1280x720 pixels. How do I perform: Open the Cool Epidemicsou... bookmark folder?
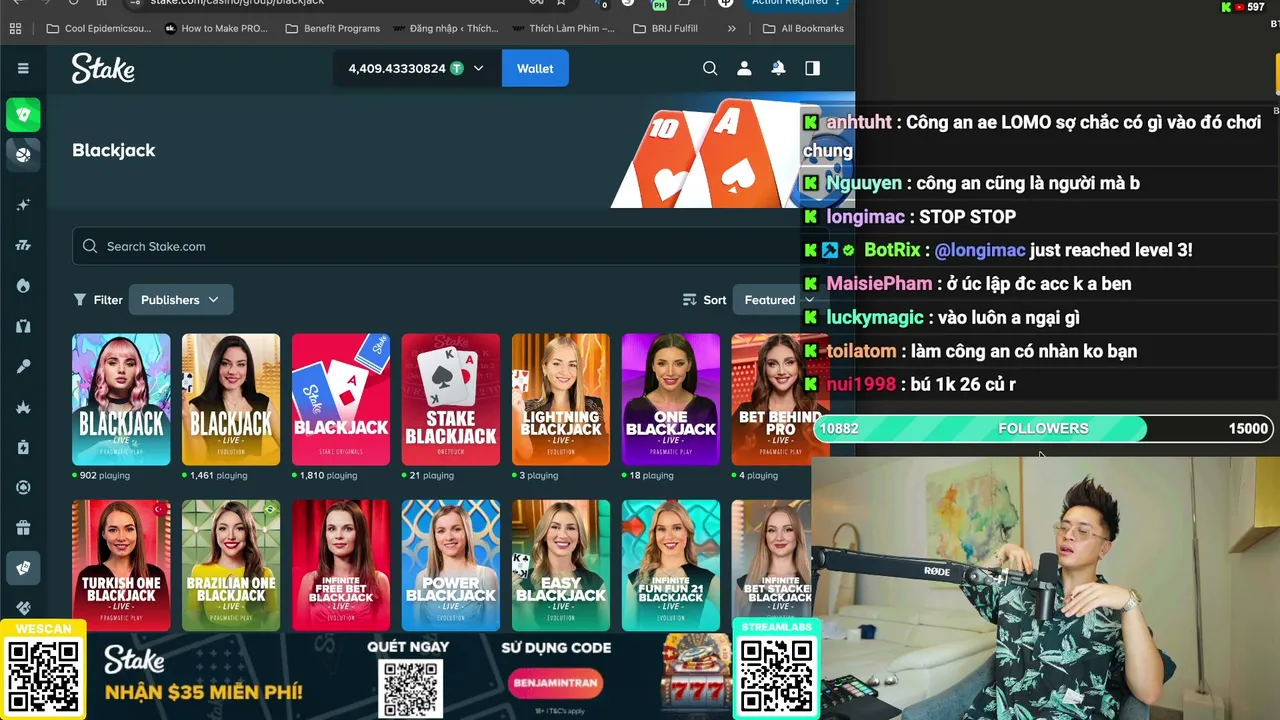tap(99, 28)
